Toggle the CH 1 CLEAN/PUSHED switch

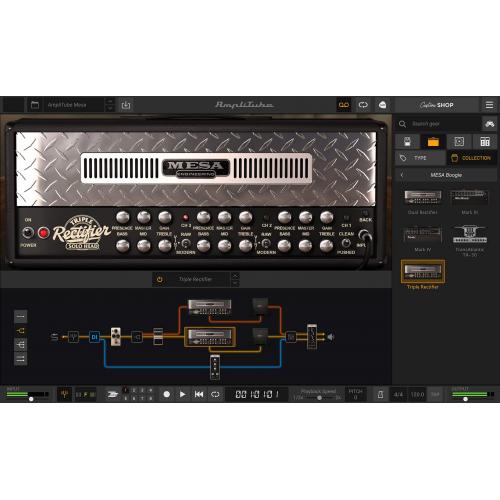point(346,243)
